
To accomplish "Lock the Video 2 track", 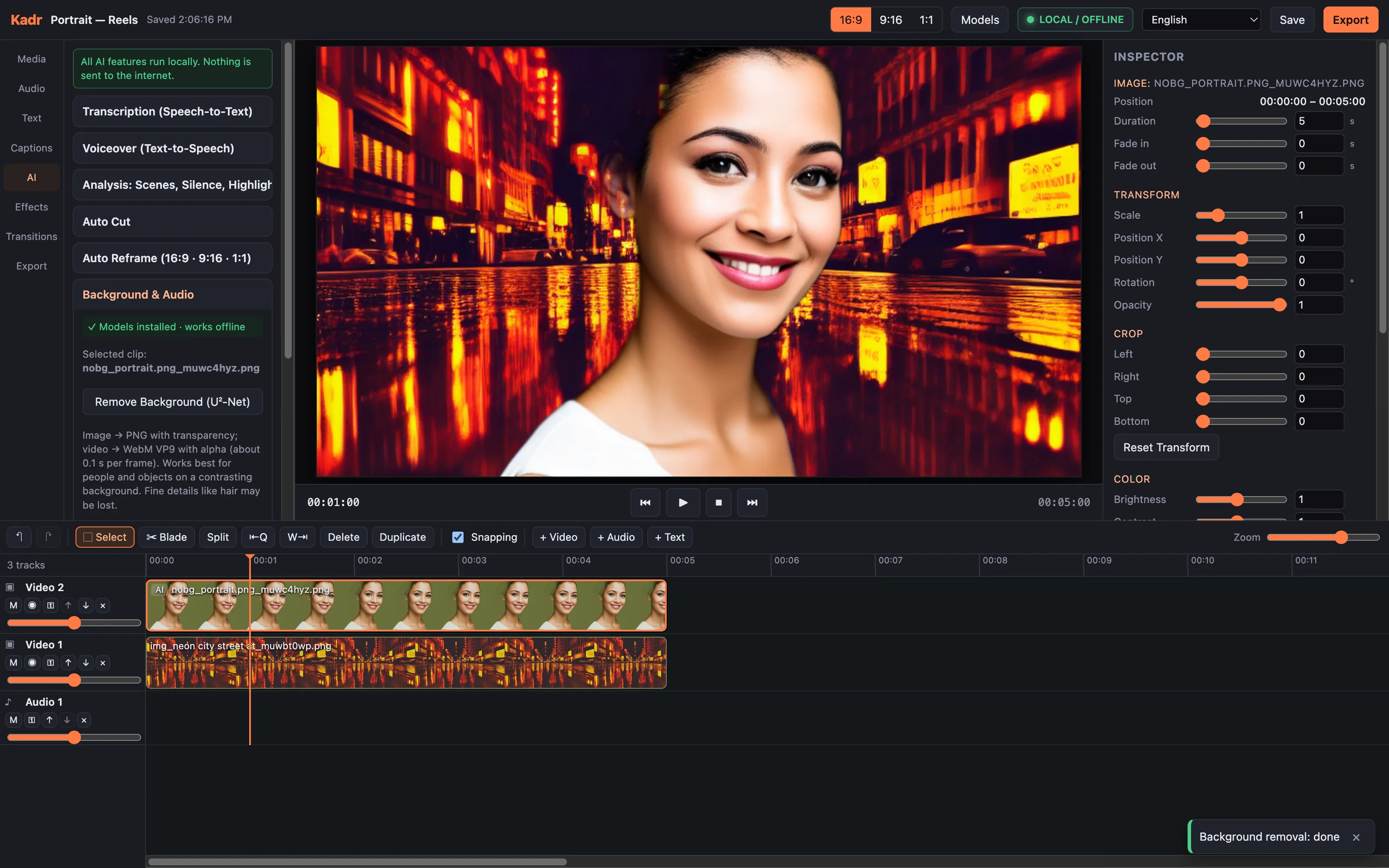I will click(50, 605).
